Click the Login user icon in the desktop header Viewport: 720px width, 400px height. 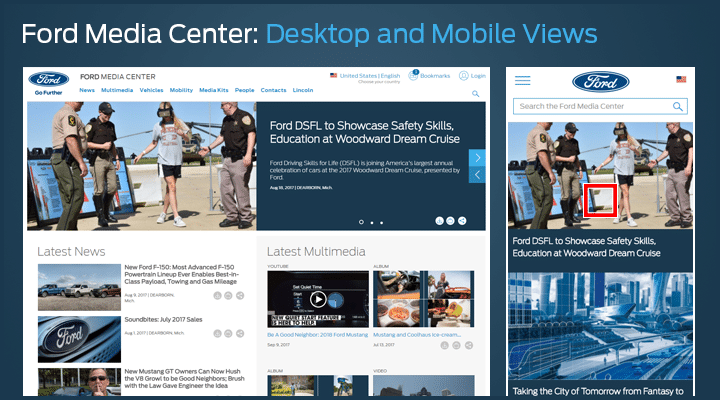463,76
